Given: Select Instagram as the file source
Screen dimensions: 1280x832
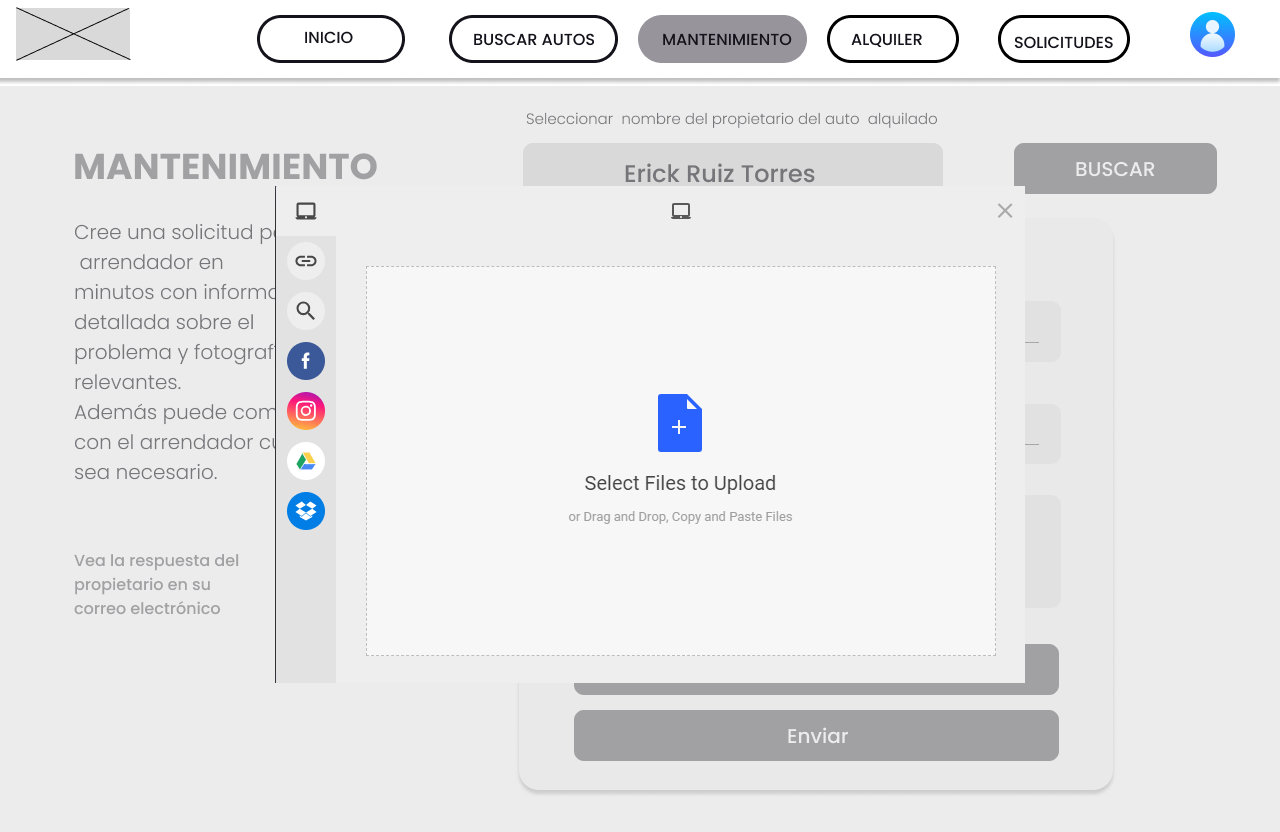Looking at the screenshot, I should (x=306, y=411).
